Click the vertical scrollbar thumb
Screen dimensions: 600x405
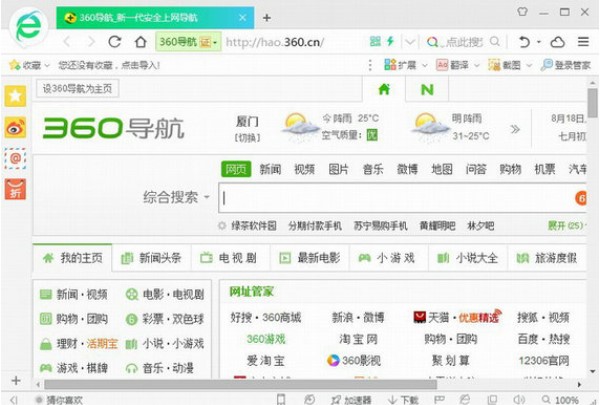click(x=592, y=104)
